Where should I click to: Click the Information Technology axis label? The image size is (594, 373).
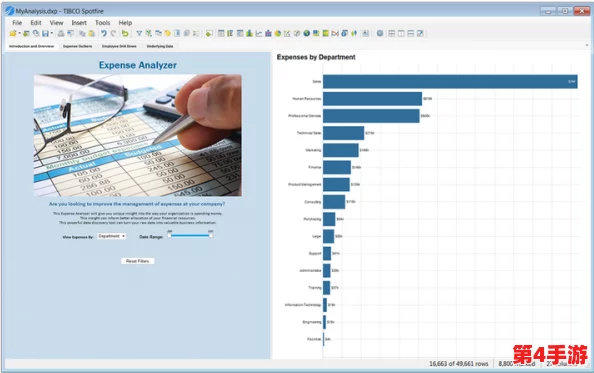[303, 305]
